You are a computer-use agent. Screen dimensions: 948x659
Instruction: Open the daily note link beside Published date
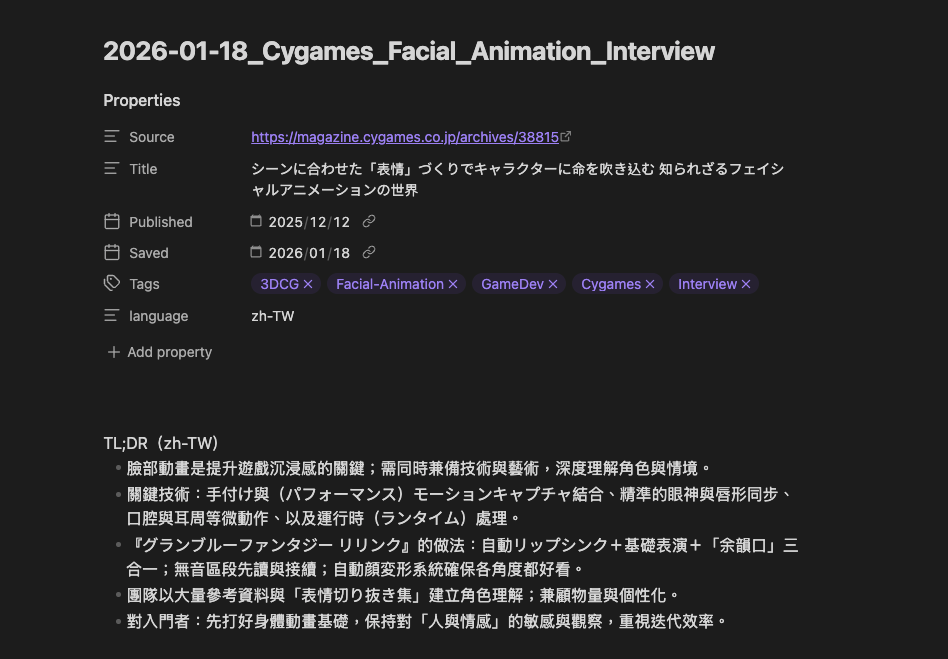click(x=369, y=222)
